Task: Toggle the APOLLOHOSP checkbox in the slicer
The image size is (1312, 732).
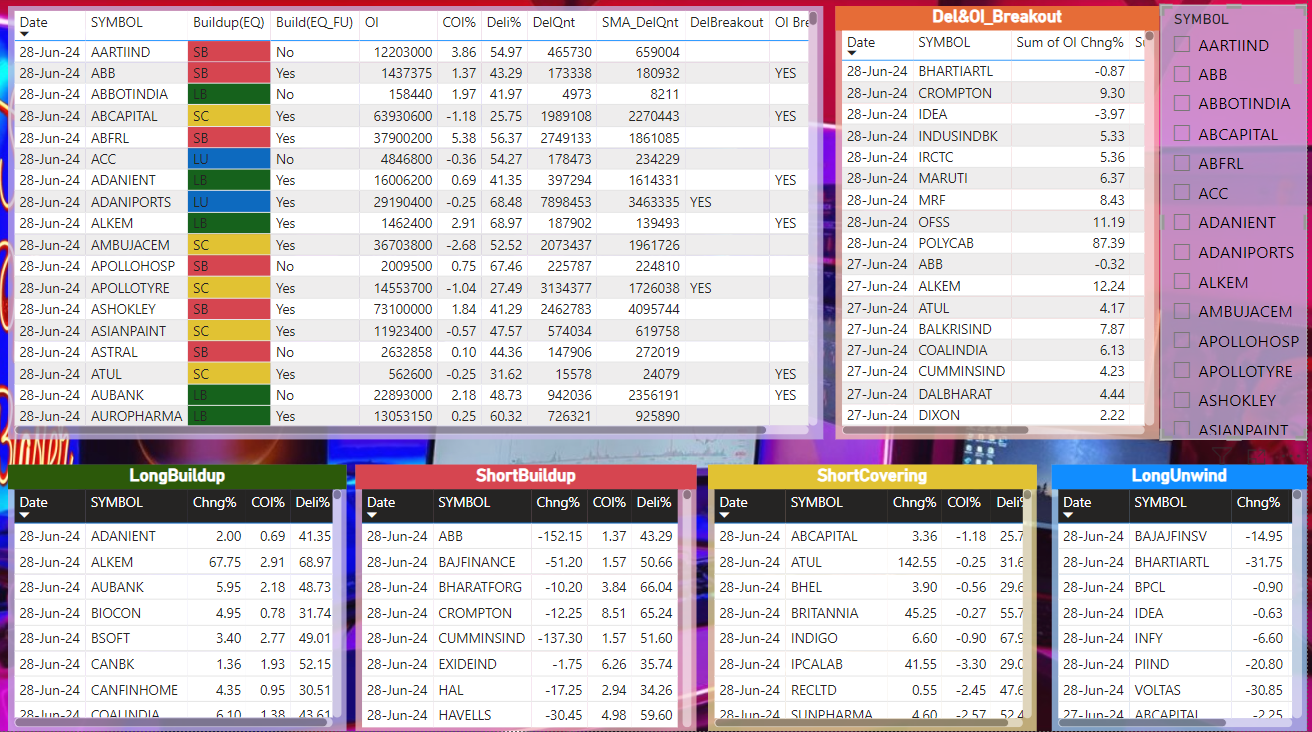Action: (x=1182, y=341)
